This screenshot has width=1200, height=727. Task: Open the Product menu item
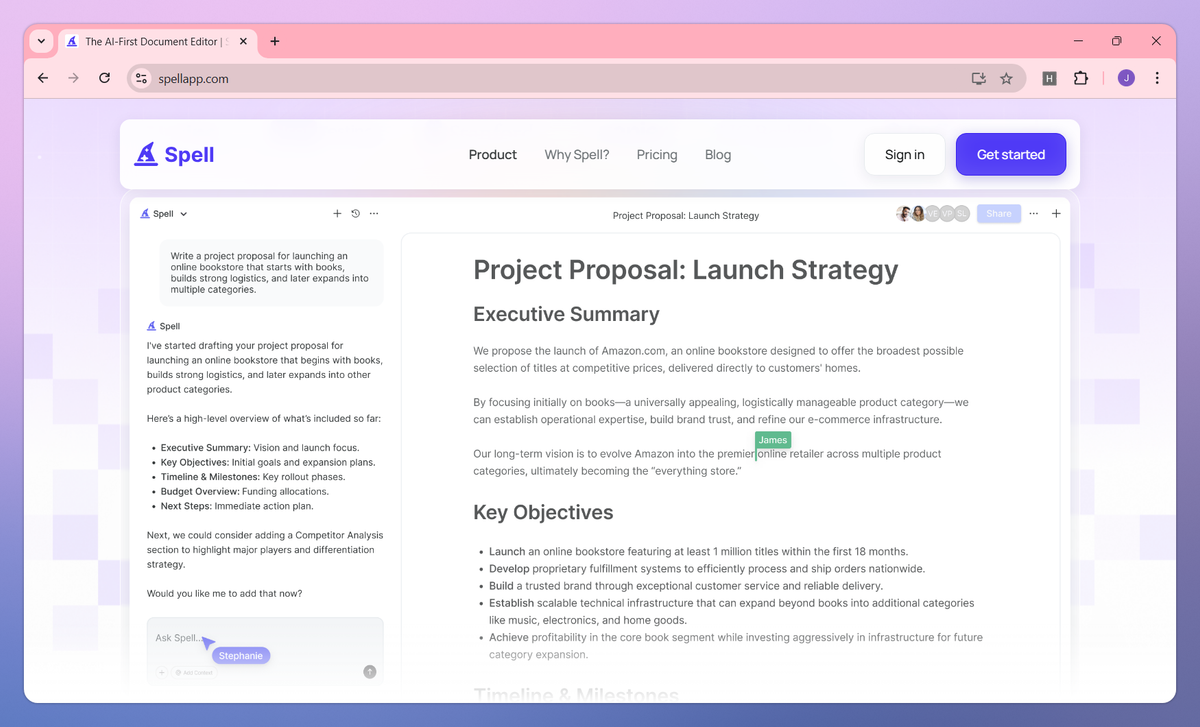click(493, 155)
